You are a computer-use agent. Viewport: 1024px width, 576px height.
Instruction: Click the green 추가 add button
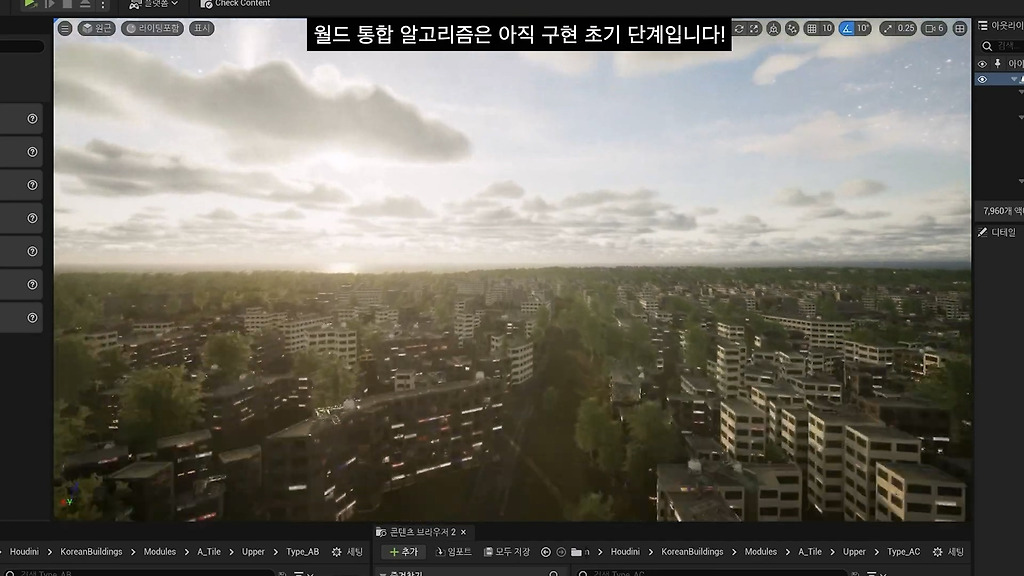[x=404, y=552]
